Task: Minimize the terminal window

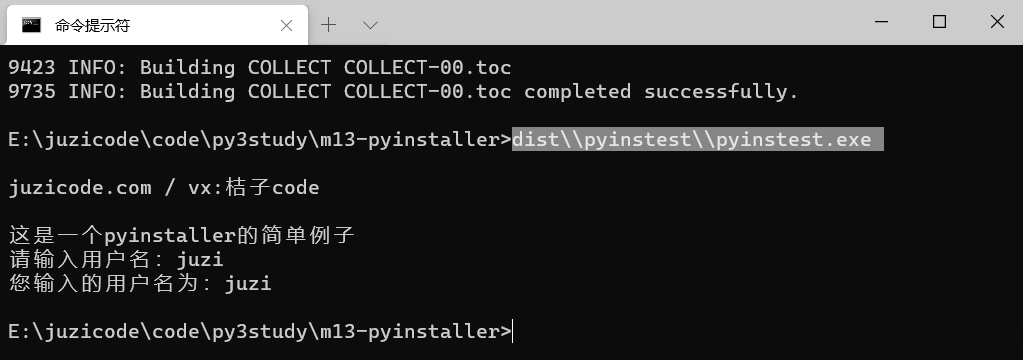Action: [881, 22]
